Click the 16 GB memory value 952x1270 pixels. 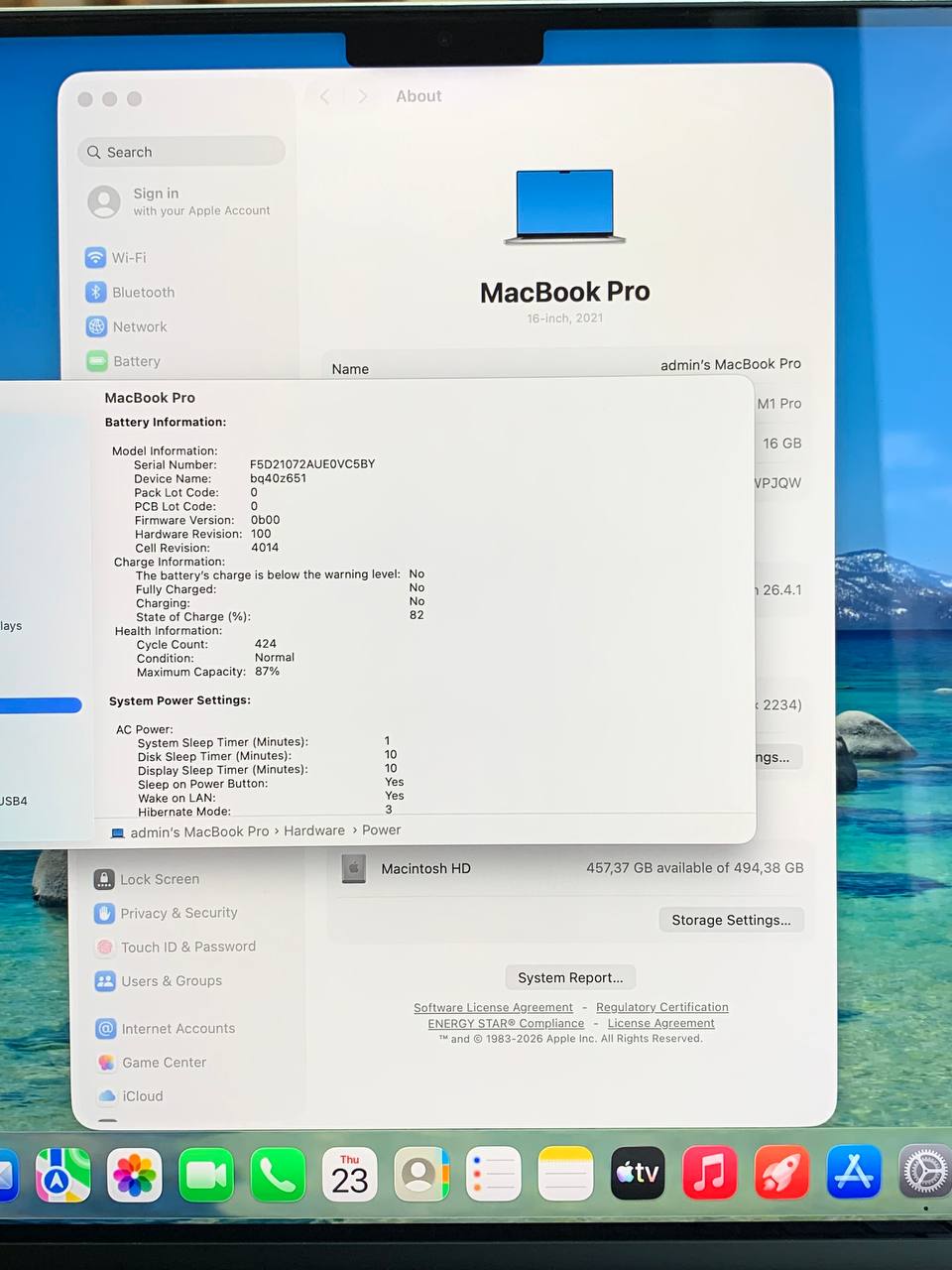pyautogui.click(x=782, y=444)
